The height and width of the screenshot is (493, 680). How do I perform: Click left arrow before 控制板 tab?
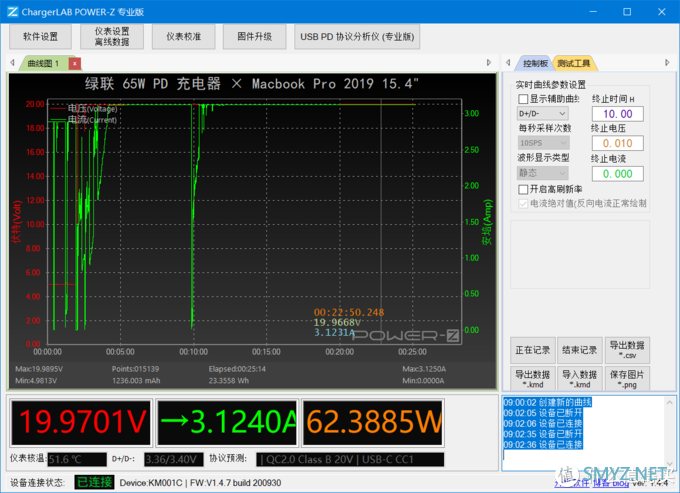(x=508, y=63)
